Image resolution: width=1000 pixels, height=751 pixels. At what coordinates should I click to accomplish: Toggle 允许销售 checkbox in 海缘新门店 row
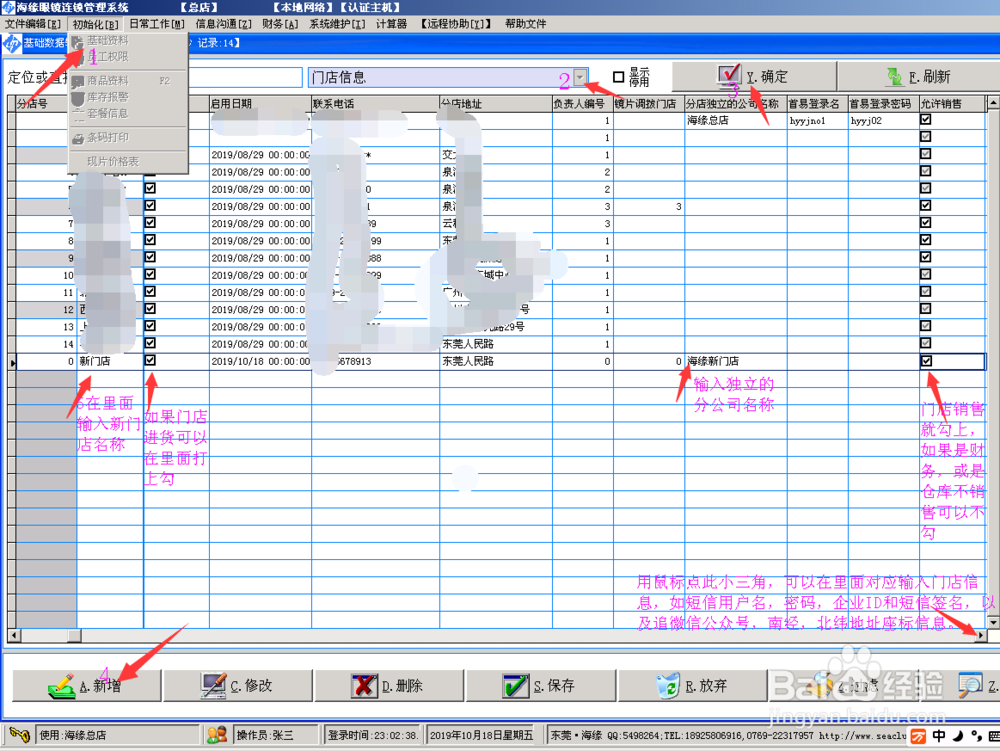(926, 361)
